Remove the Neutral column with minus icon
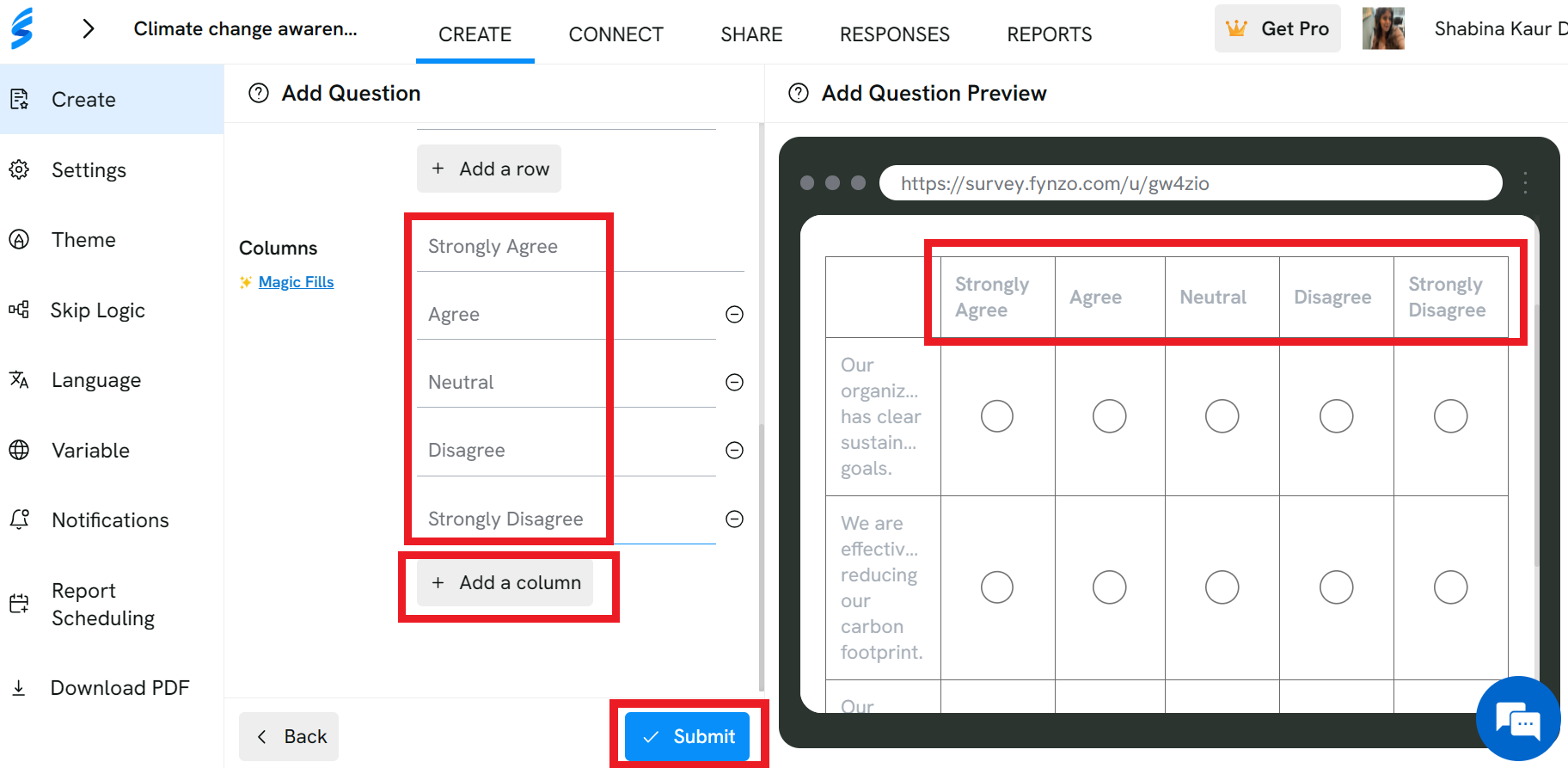Image resolution: width=1568 pixels, height=768 pixels. [x=734, y=382]
